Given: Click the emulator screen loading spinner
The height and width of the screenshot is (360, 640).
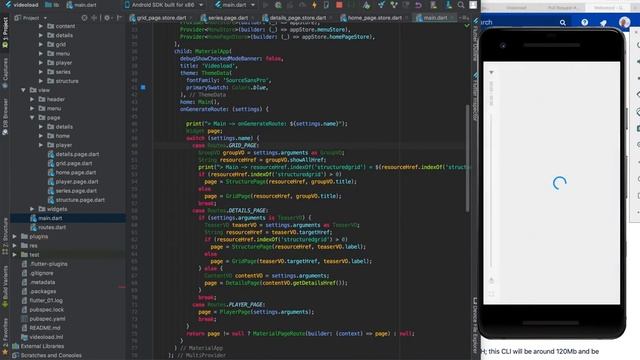Looking at the screenshot, I should tap(559, 183).
